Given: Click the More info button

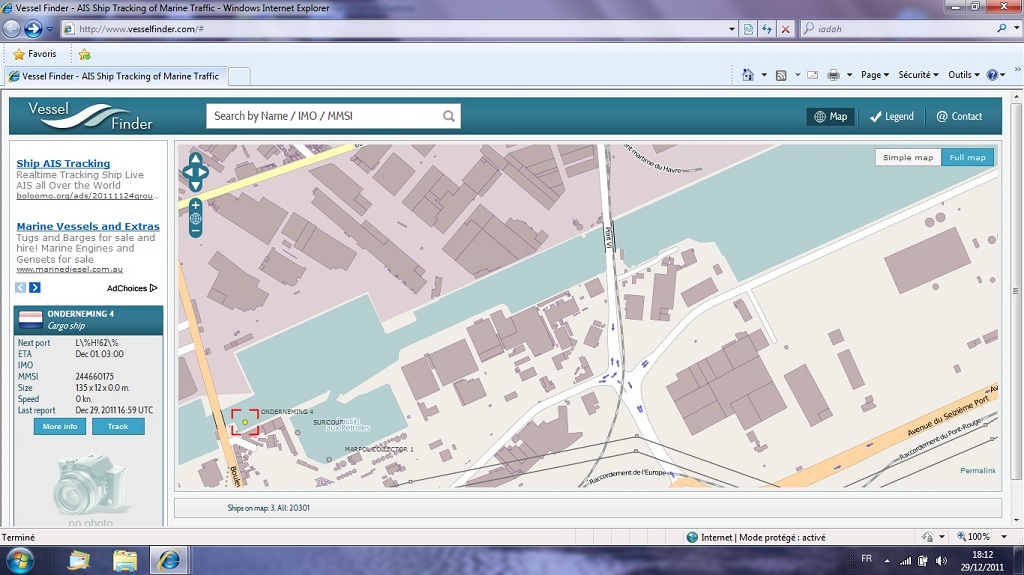Looking at the screenshot, I should [60, 426].
